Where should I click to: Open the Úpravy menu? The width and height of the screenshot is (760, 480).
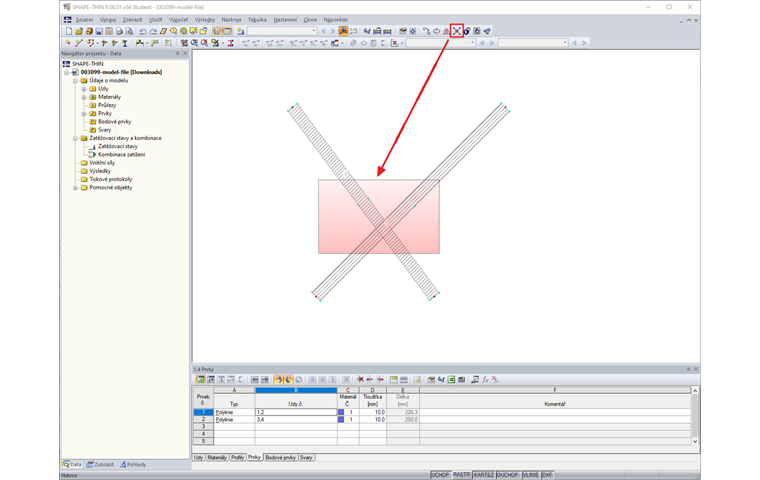(x=108, y=20)
